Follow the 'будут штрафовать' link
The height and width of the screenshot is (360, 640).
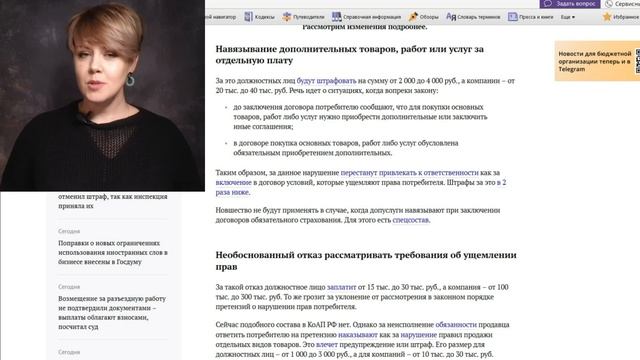point(326,81)
